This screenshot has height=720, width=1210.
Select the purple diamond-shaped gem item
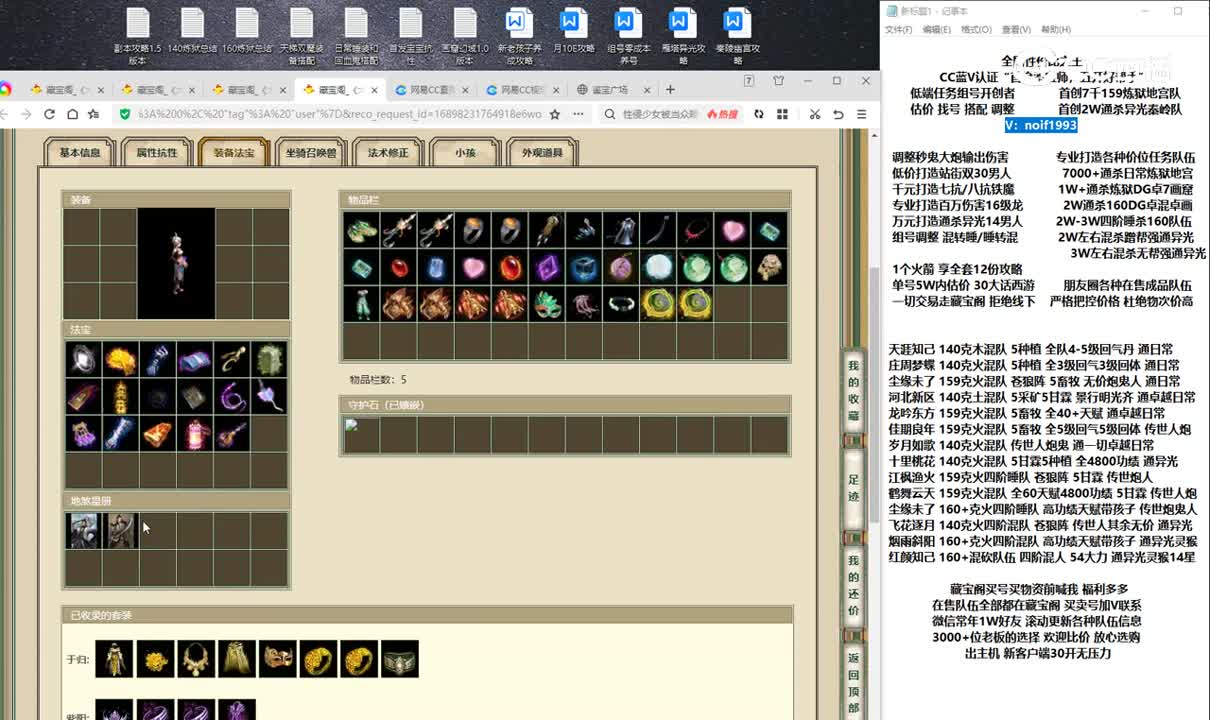coord(547,268)
